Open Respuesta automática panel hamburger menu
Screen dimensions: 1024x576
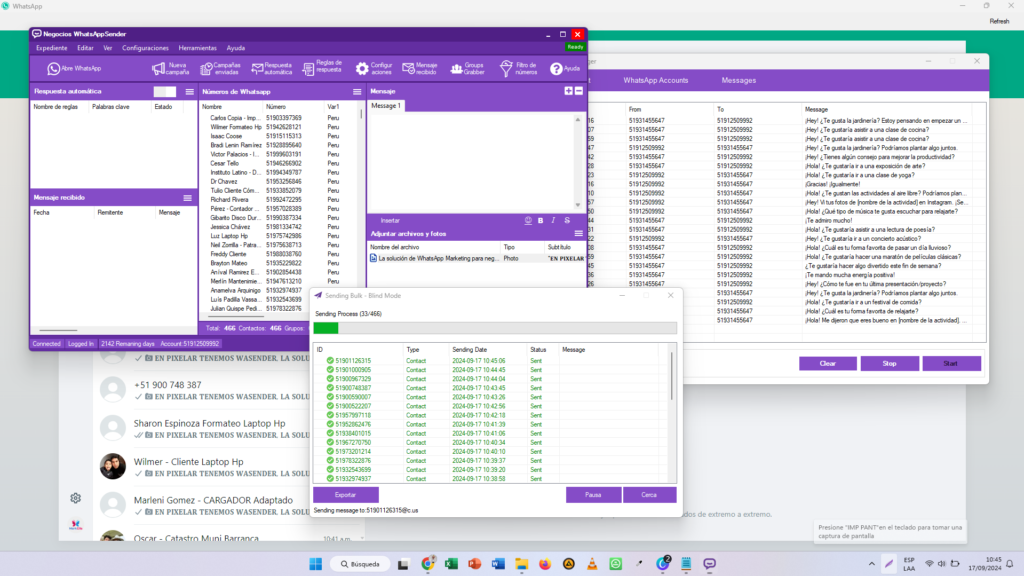coord(189,92)
